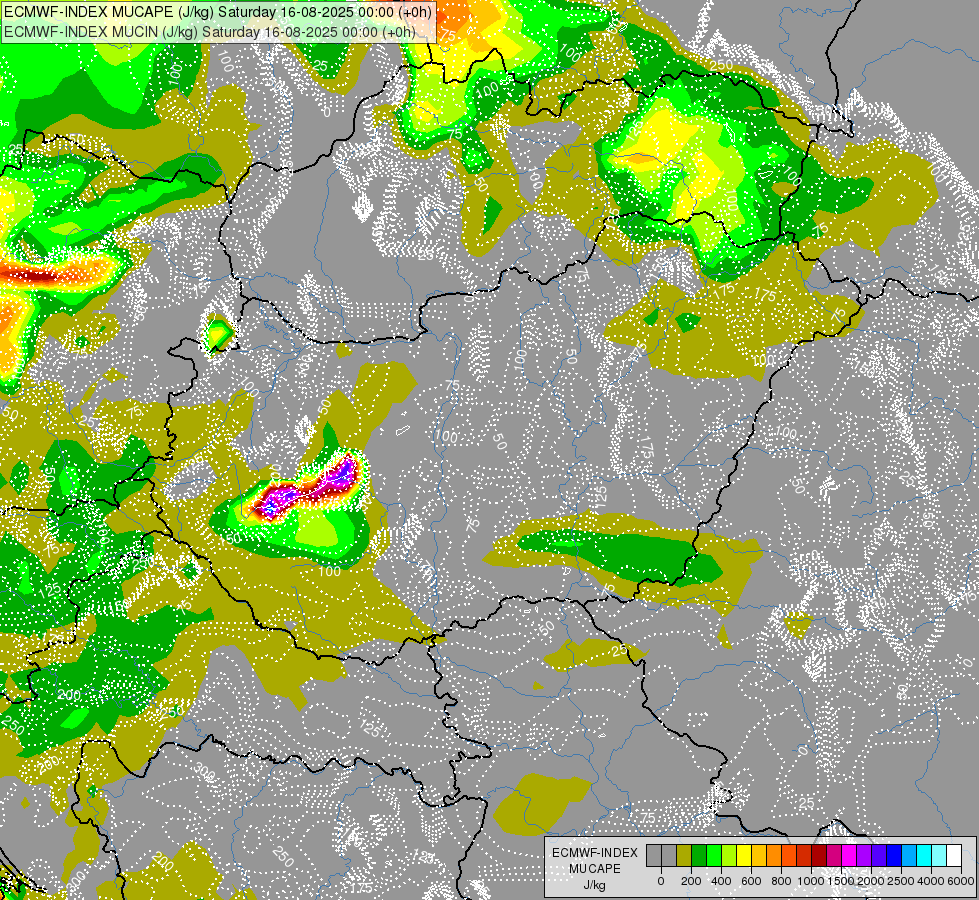979x900 pixels.
Task: Select the bright magenta legend swatch
Action: (x=849, y=855)
